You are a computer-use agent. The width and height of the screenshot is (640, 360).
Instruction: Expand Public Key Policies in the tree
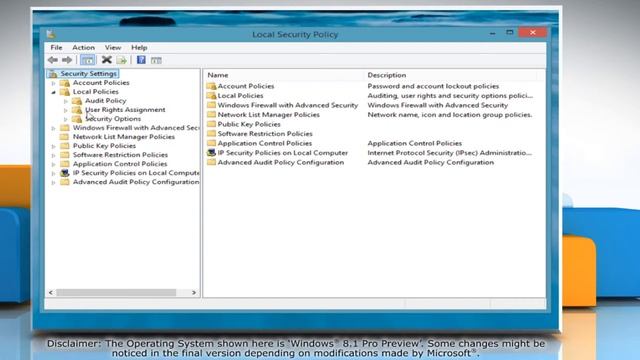click(53, 146)
